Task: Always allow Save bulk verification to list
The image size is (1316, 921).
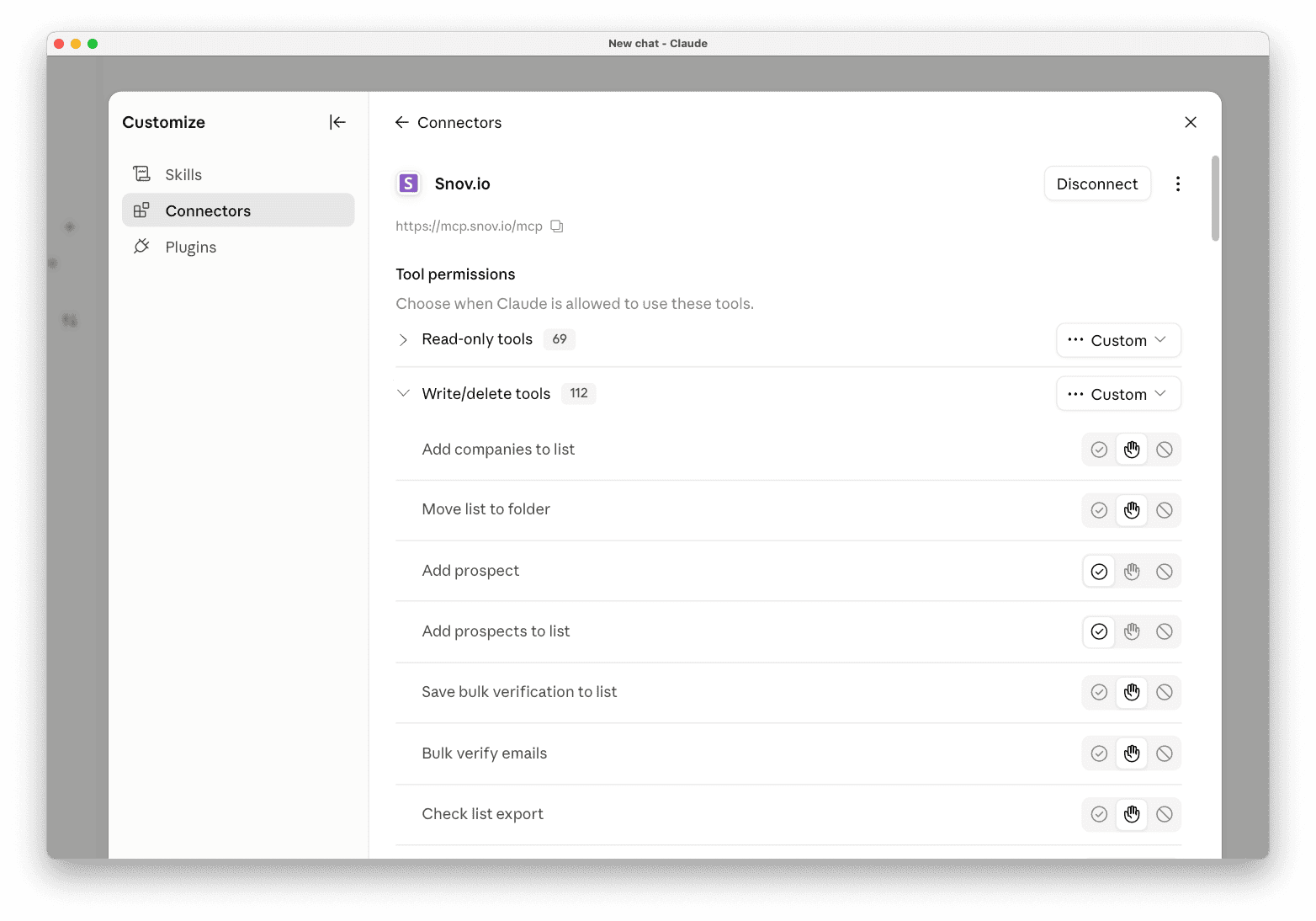Action: coord(1099,692)
